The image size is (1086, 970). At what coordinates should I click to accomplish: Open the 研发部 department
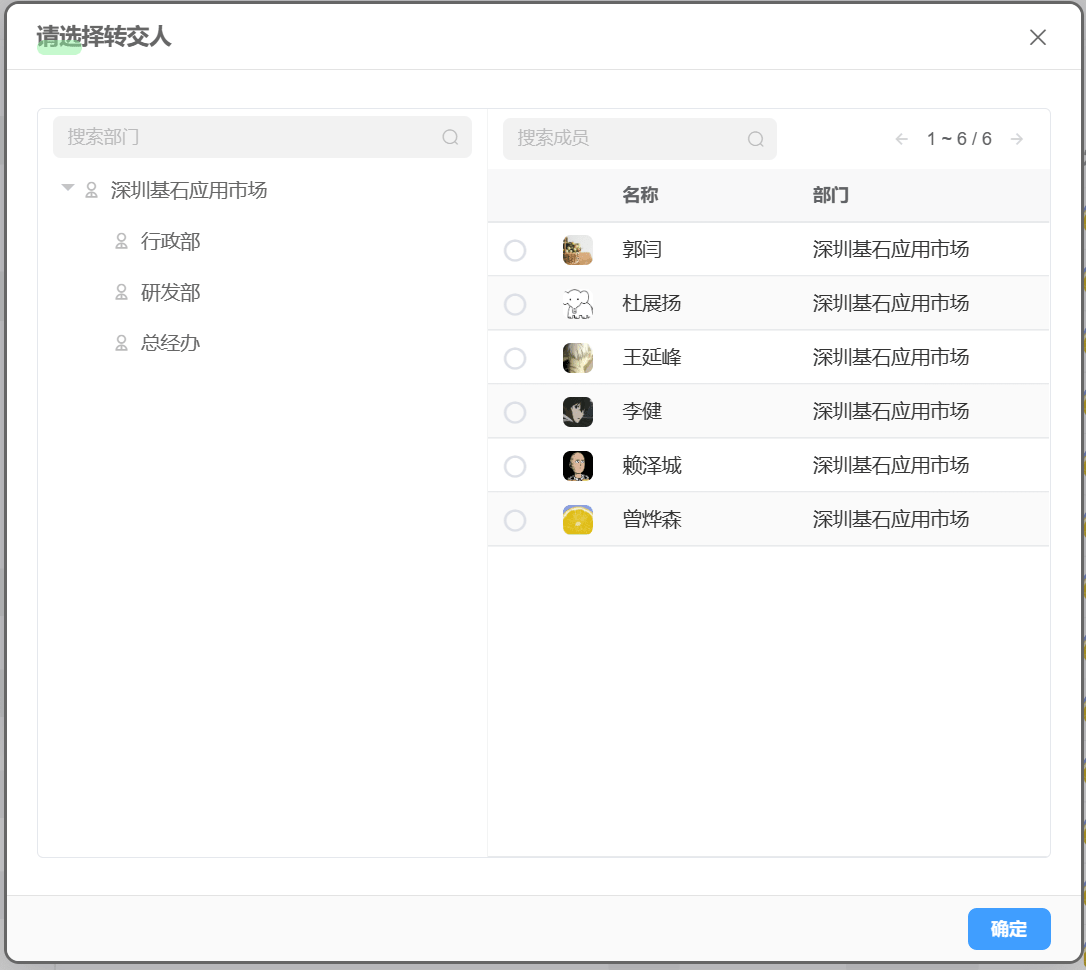[x=170, y=292]
